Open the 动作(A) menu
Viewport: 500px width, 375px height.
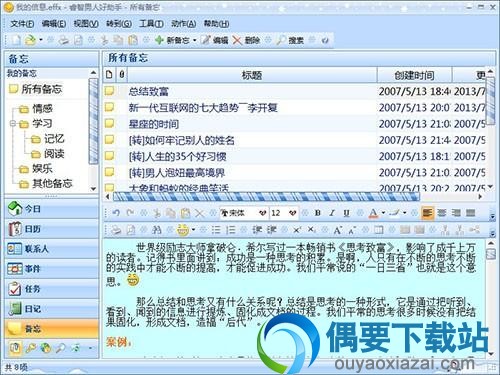(x=183, y=24)
